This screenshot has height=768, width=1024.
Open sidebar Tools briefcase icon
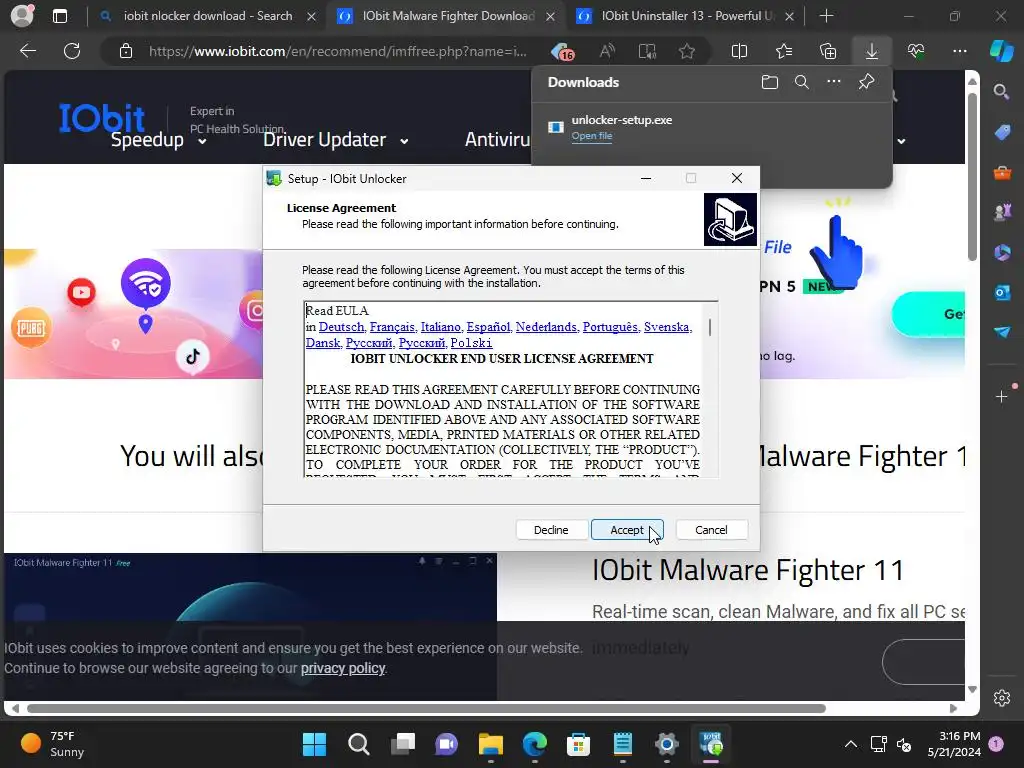[1002, 172]
